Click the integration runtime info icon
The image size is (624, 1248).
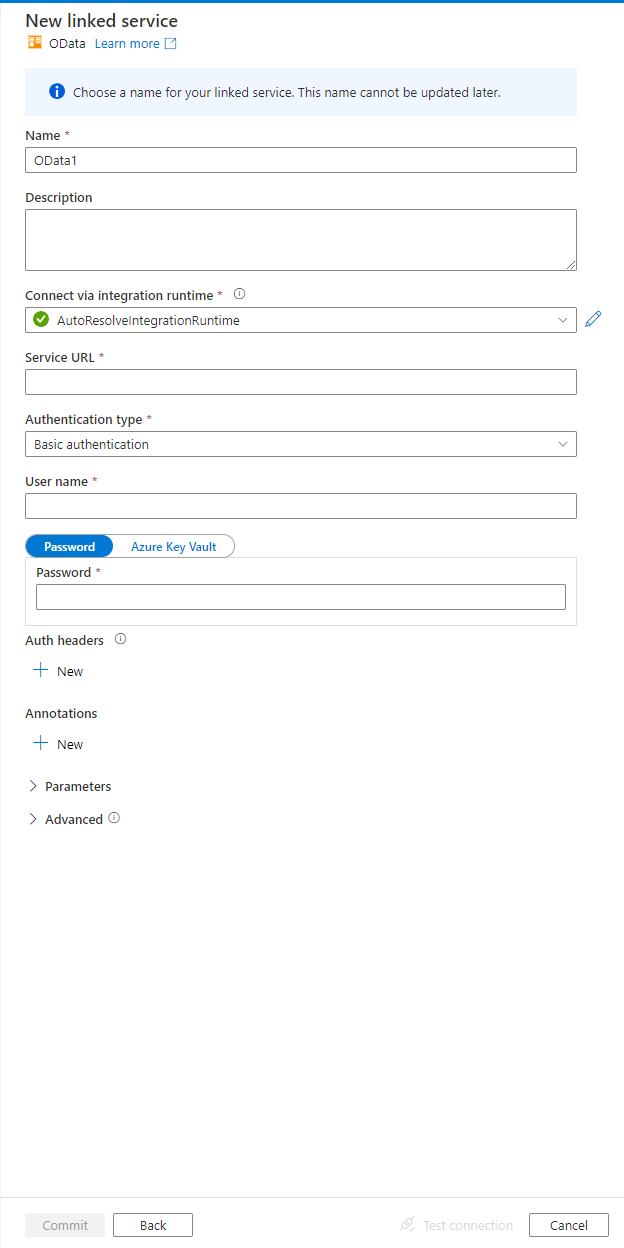239,293
